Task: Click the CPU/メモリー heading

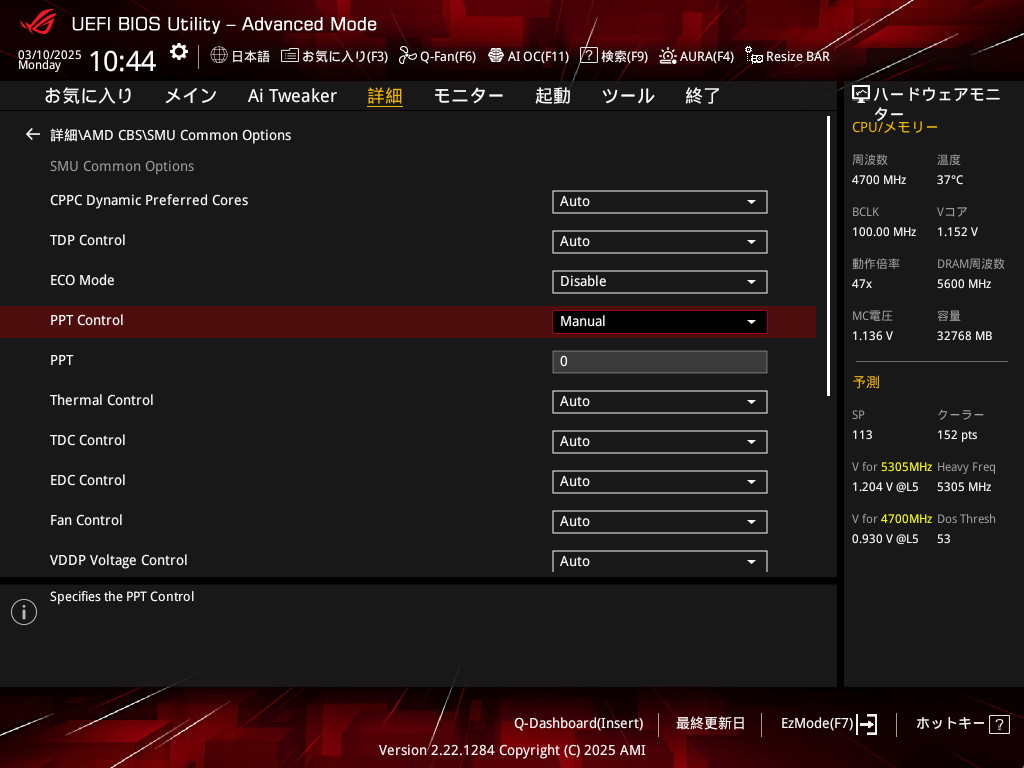Action: click(x=895, y=127)
